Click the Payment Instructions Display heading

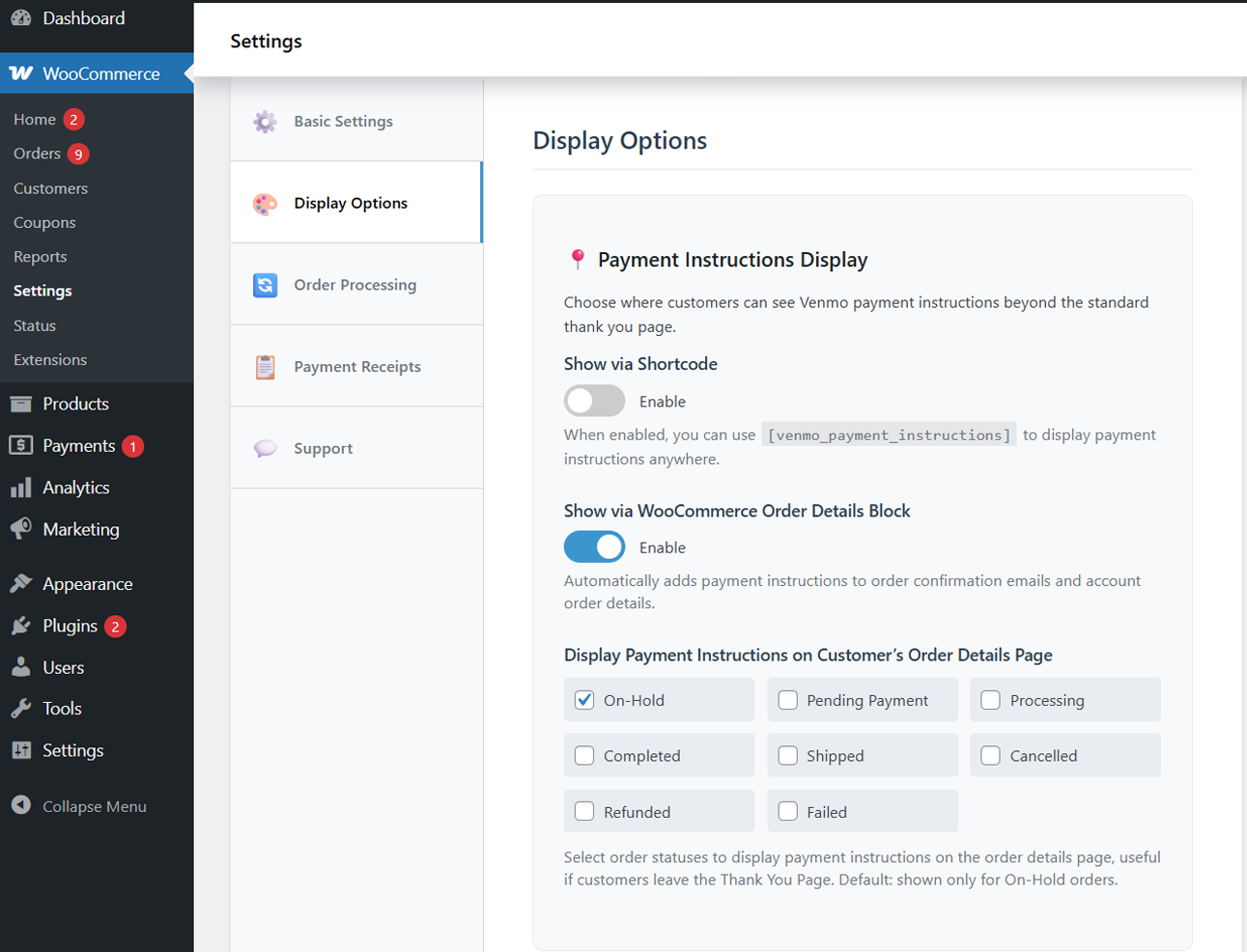tap(732, 259)
